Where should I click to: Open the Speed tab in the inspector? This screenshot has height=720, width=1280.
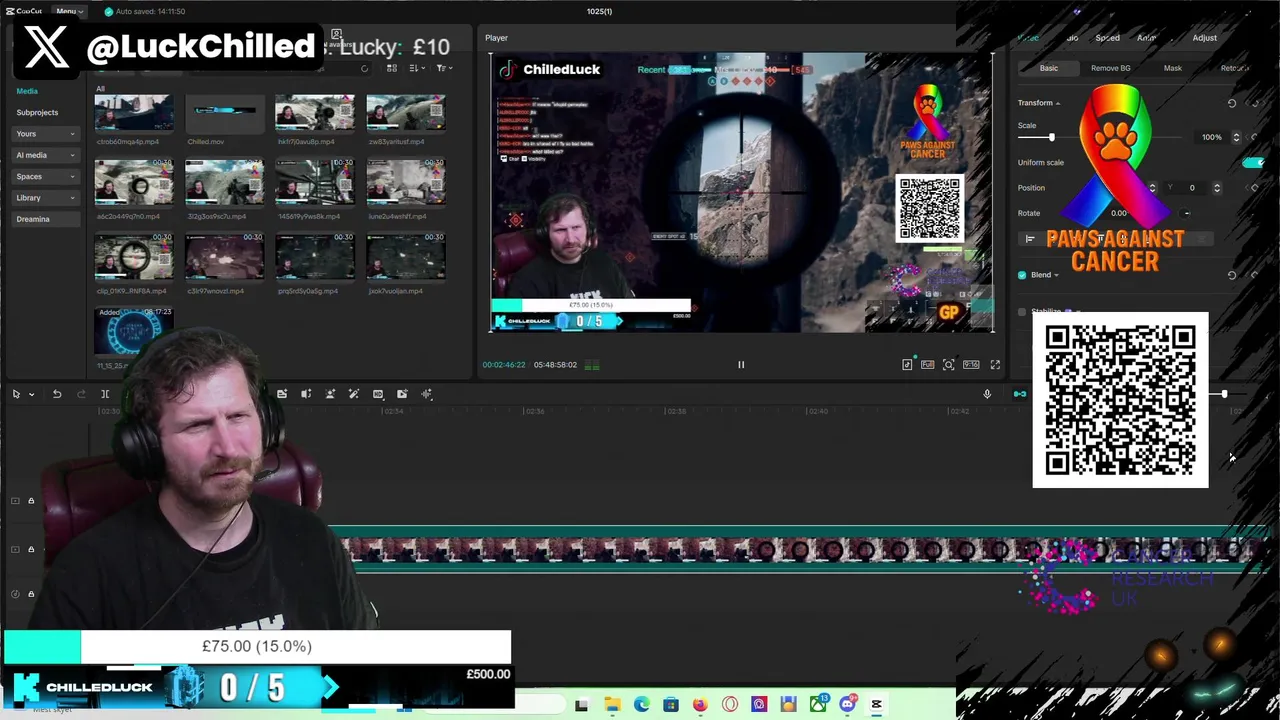click(1107, 38)
